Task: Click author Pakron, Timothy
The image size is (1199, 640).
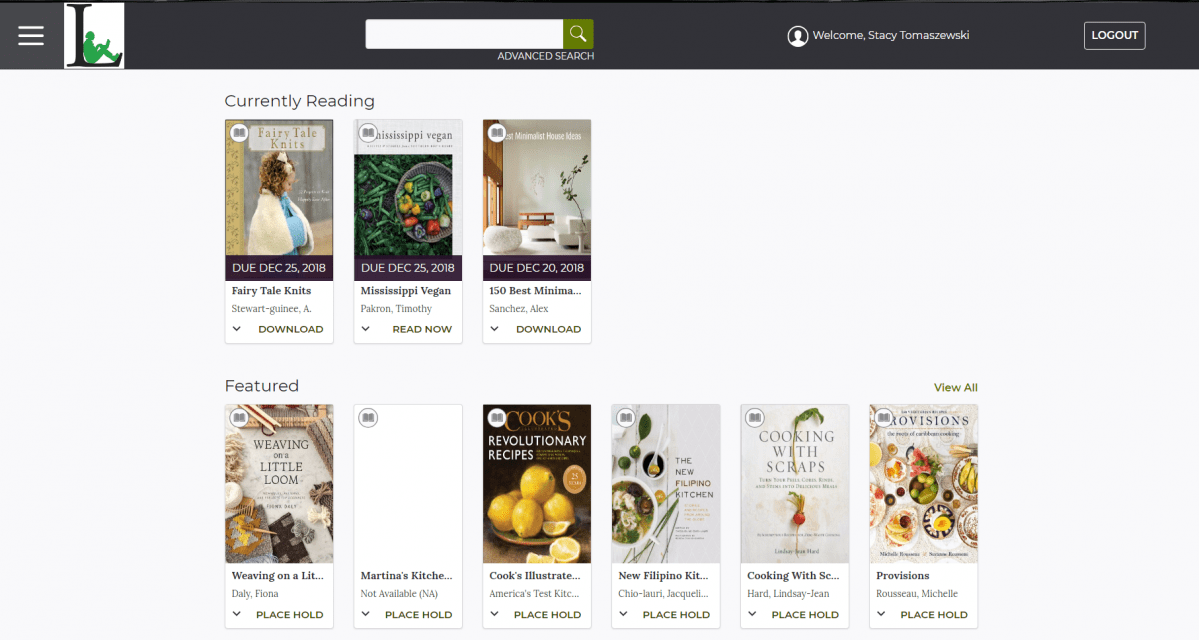Action: click(396, 309)
